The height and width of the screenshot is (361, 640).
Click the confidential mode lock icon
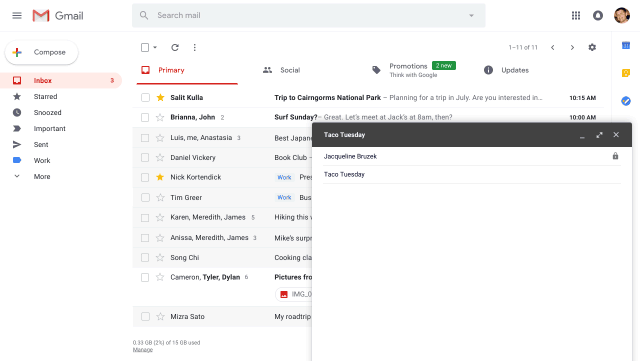pos(616,156)
